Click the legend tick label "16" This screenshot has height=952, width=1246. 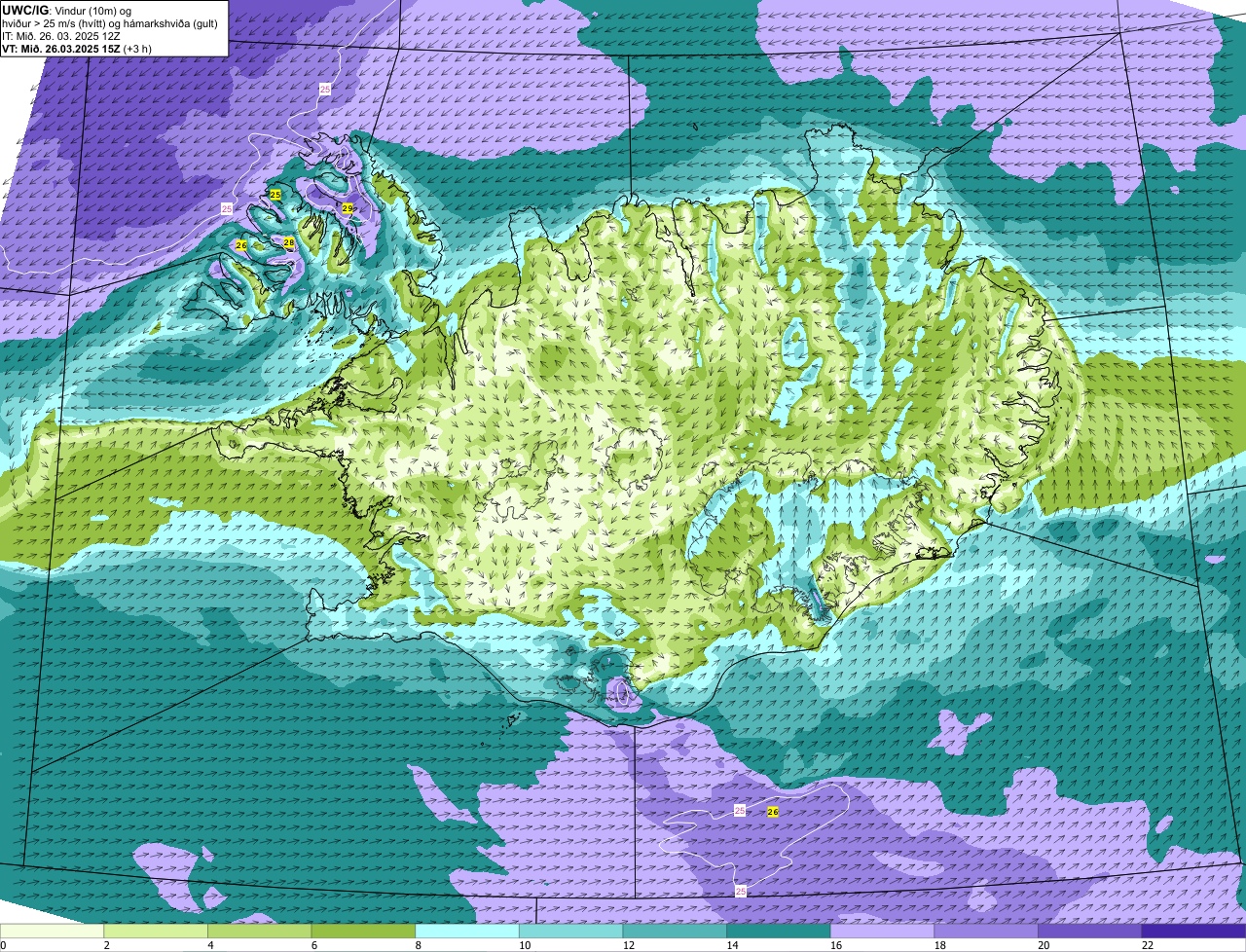[x=836, y=945]
